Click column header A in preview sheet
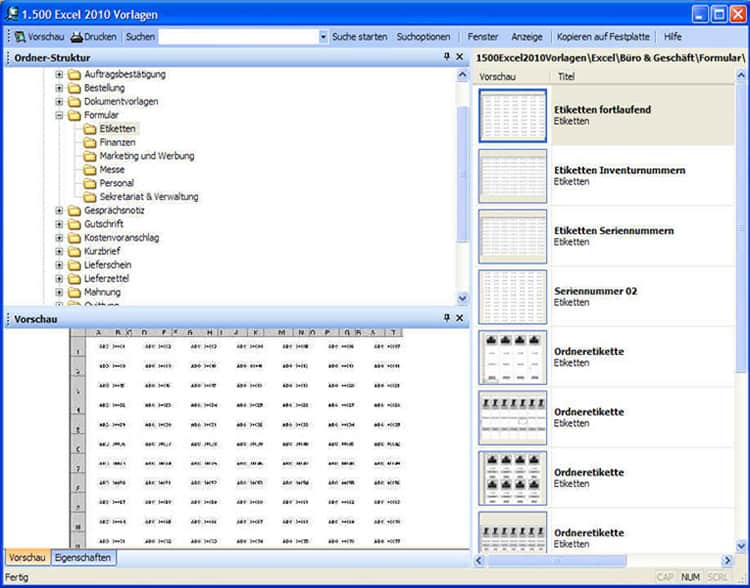Screen dimensions: 750x588 [99, 332]
